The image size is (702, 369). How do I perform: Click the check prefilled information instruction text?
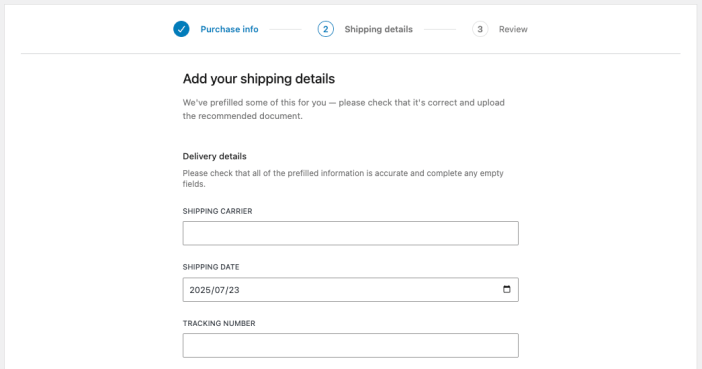coord(343,178)
